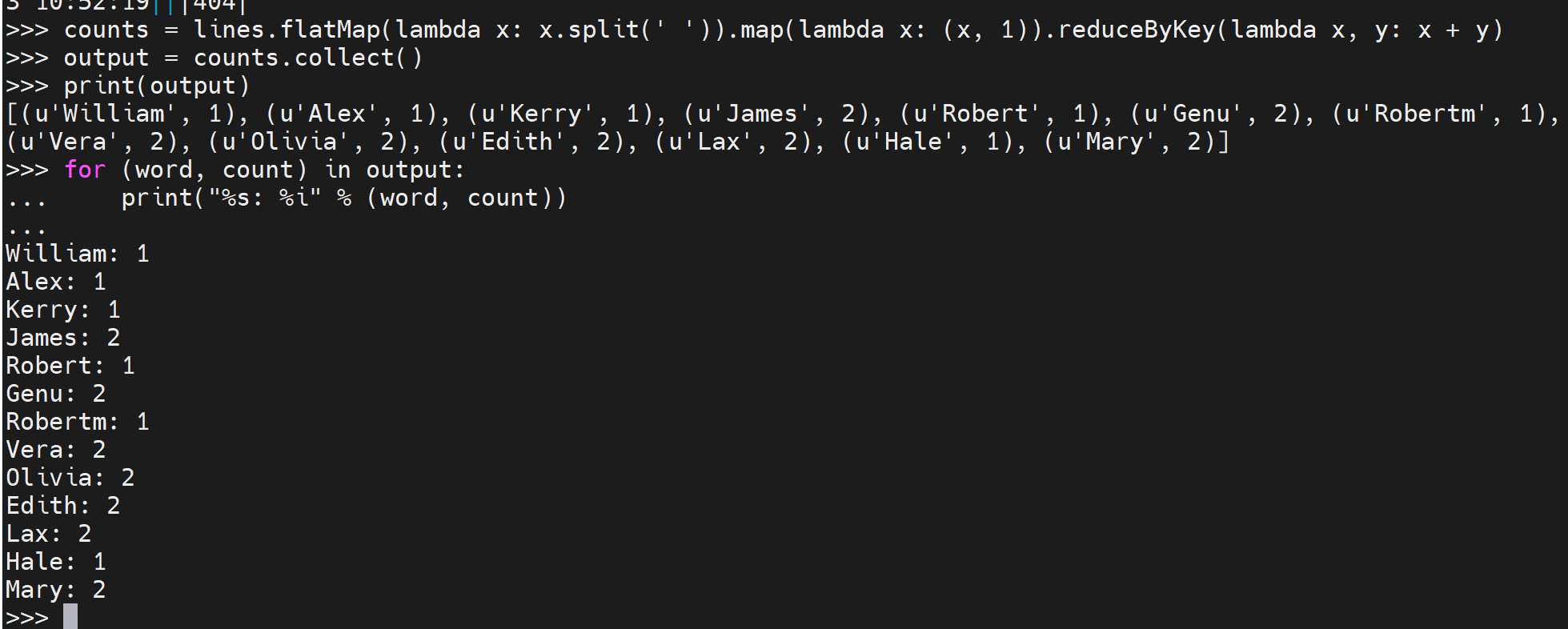Click the "William: 1" output line
This screenshot has width=1568, height=629.
(77, 254)
